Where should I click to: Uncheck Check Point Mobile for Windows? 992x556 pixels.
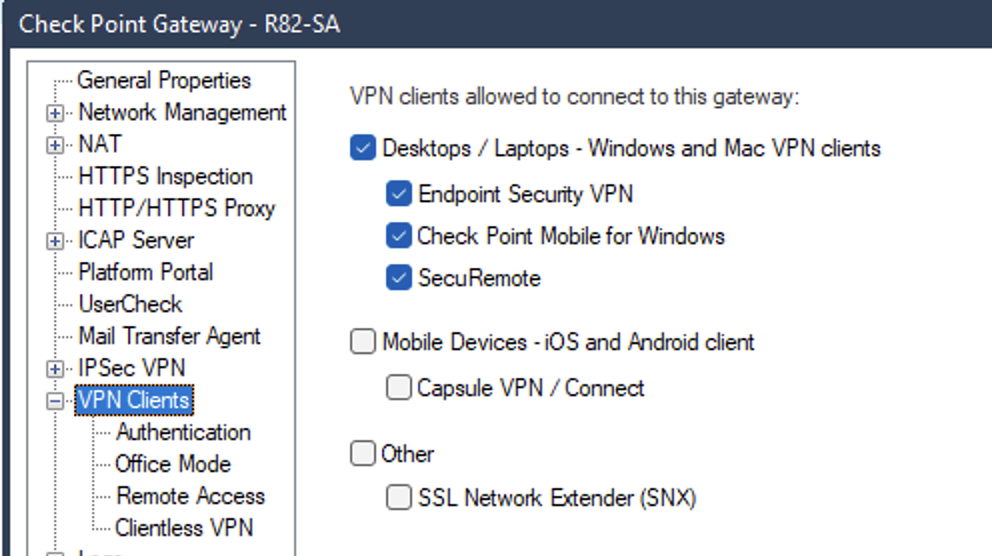pos(399,235)
